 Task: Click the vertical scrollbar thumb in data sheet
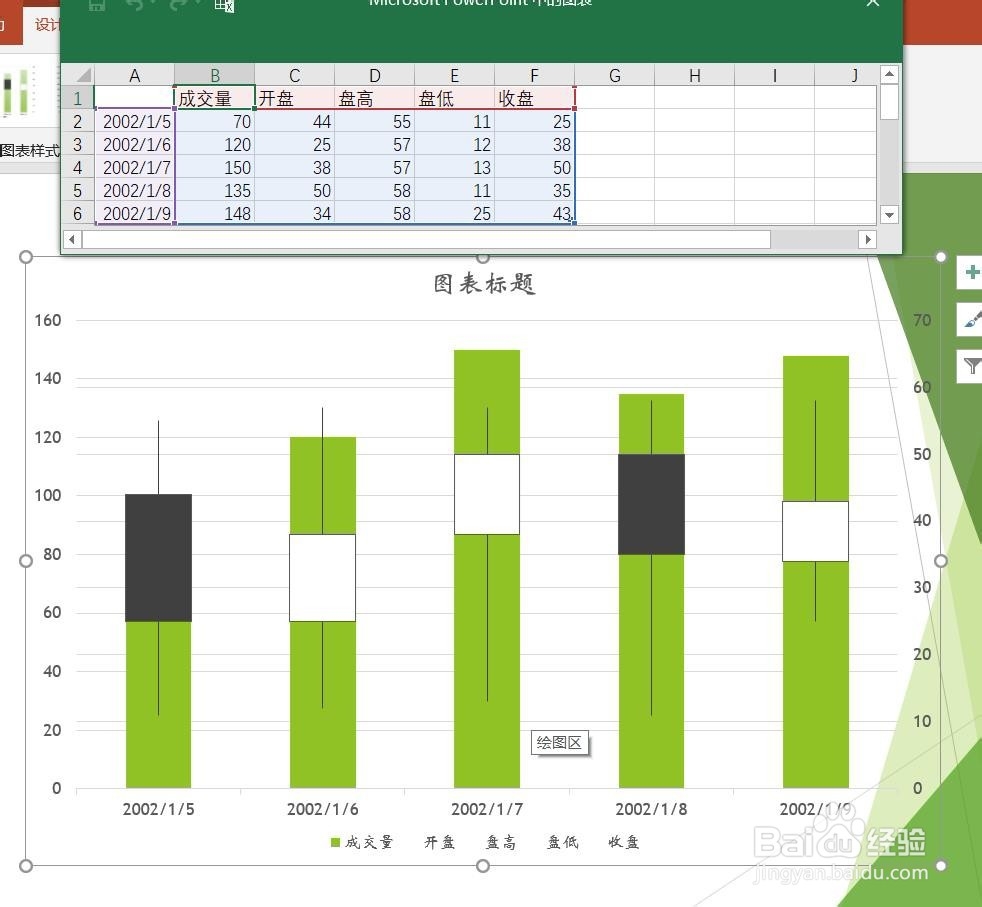tap(889, 102)
